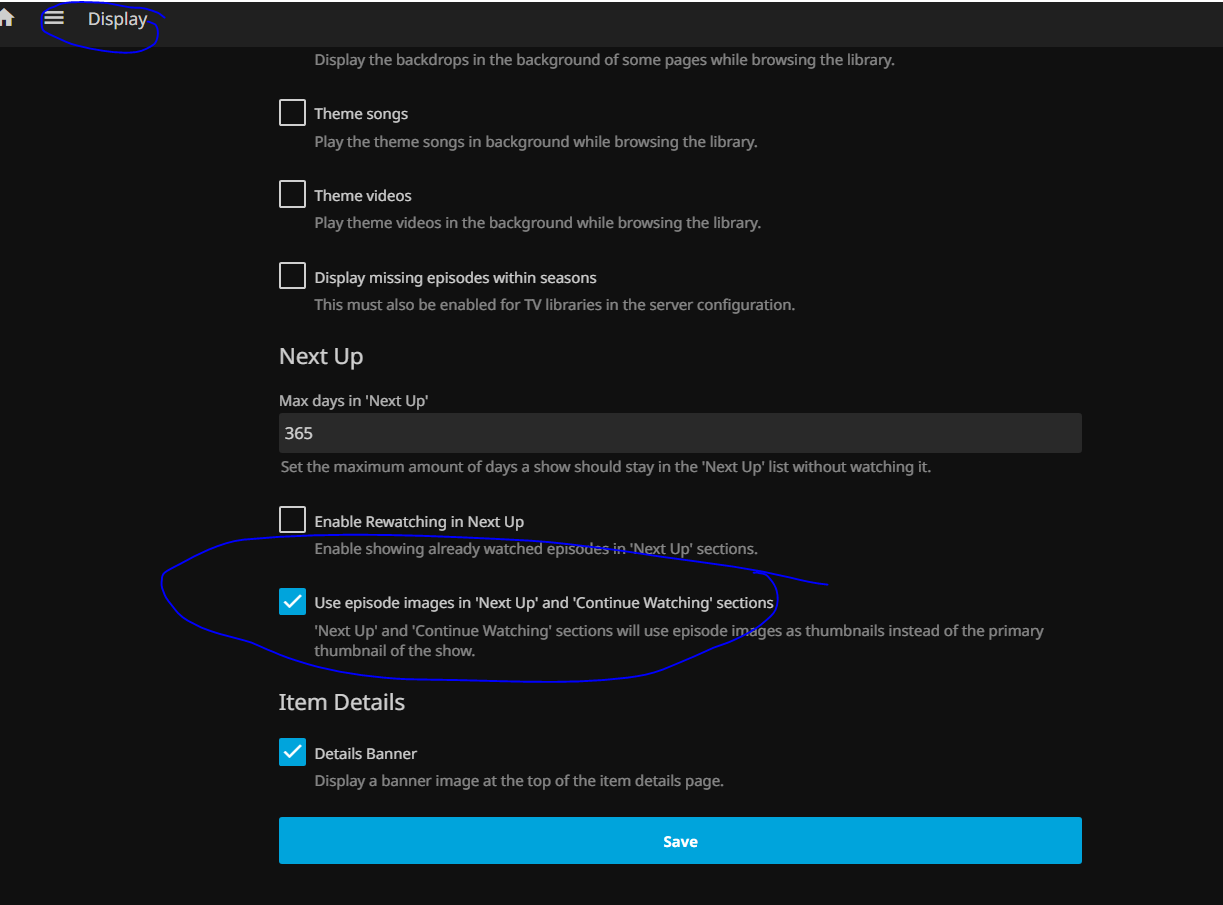This screenshot has width=1223, height=905.
Task: Uncheck the Use episode images checkbox
Action: point(292,602)
